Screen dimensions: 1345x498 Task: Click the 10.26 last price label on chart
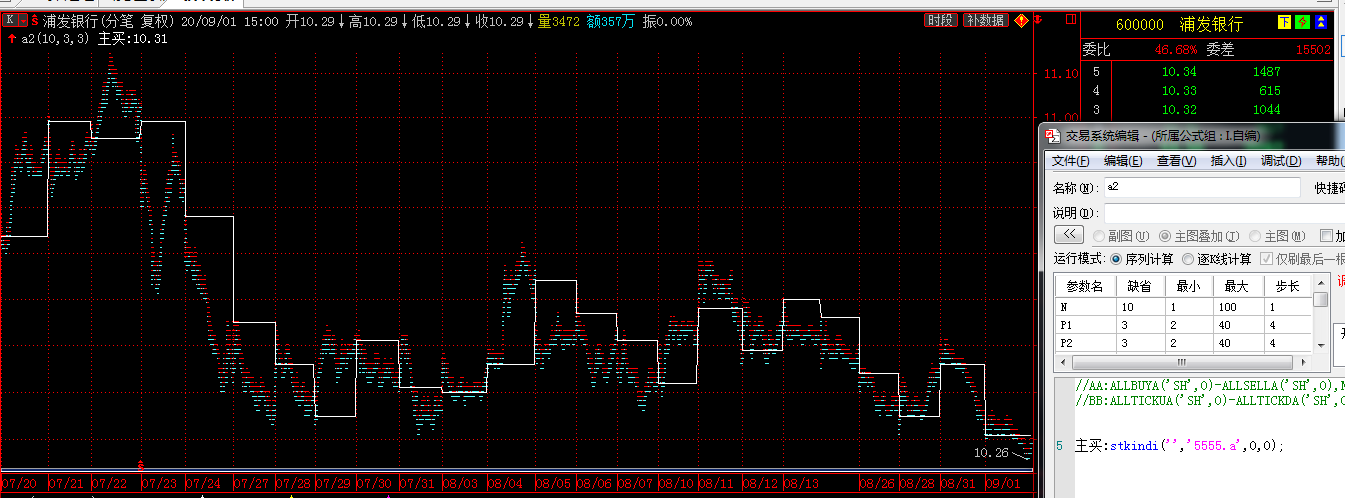click(989, 453)
